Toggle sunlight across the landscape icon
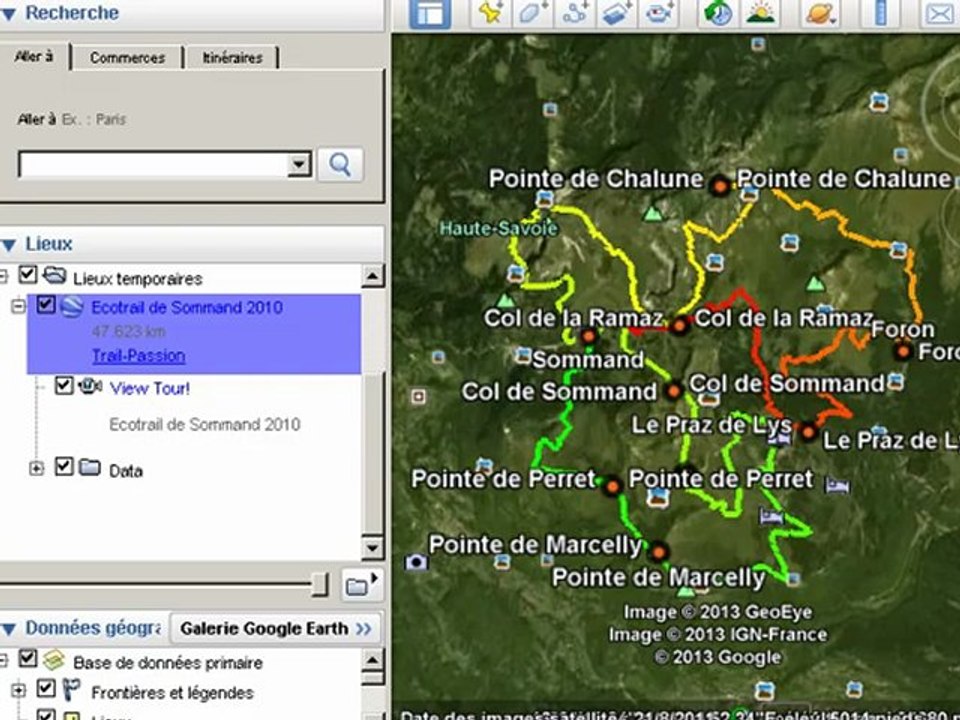The width and height of the screenshot is (960, 720). tap(760, 12)
